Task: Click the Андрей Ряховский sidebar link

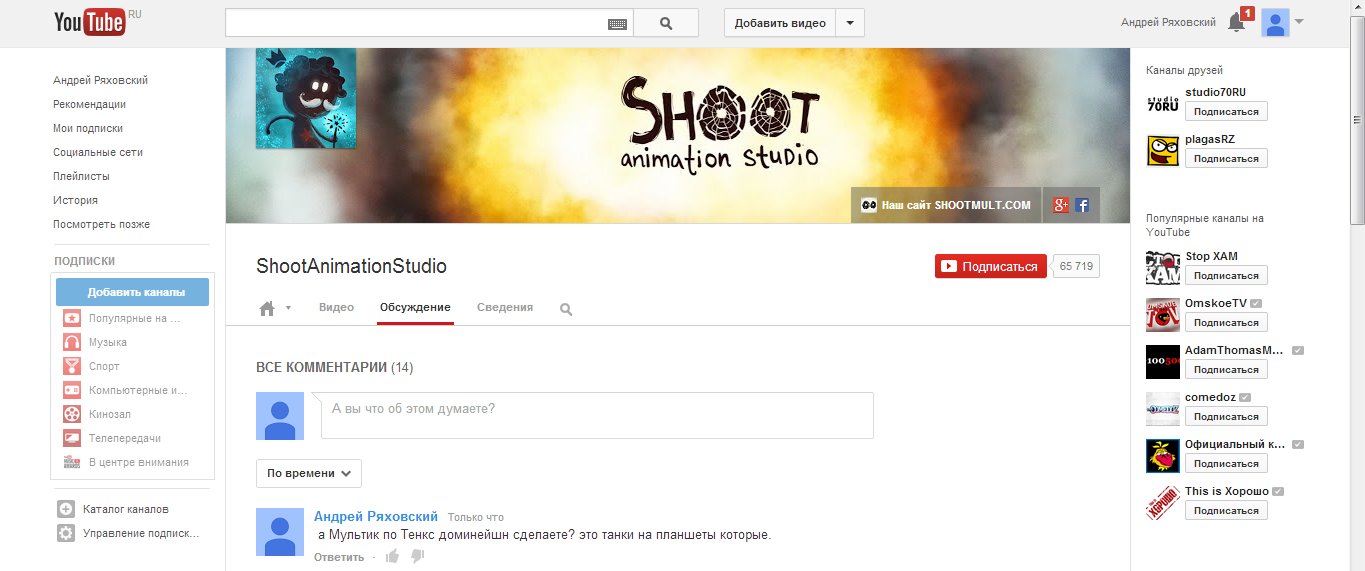Action: click(x=100, y=80)
